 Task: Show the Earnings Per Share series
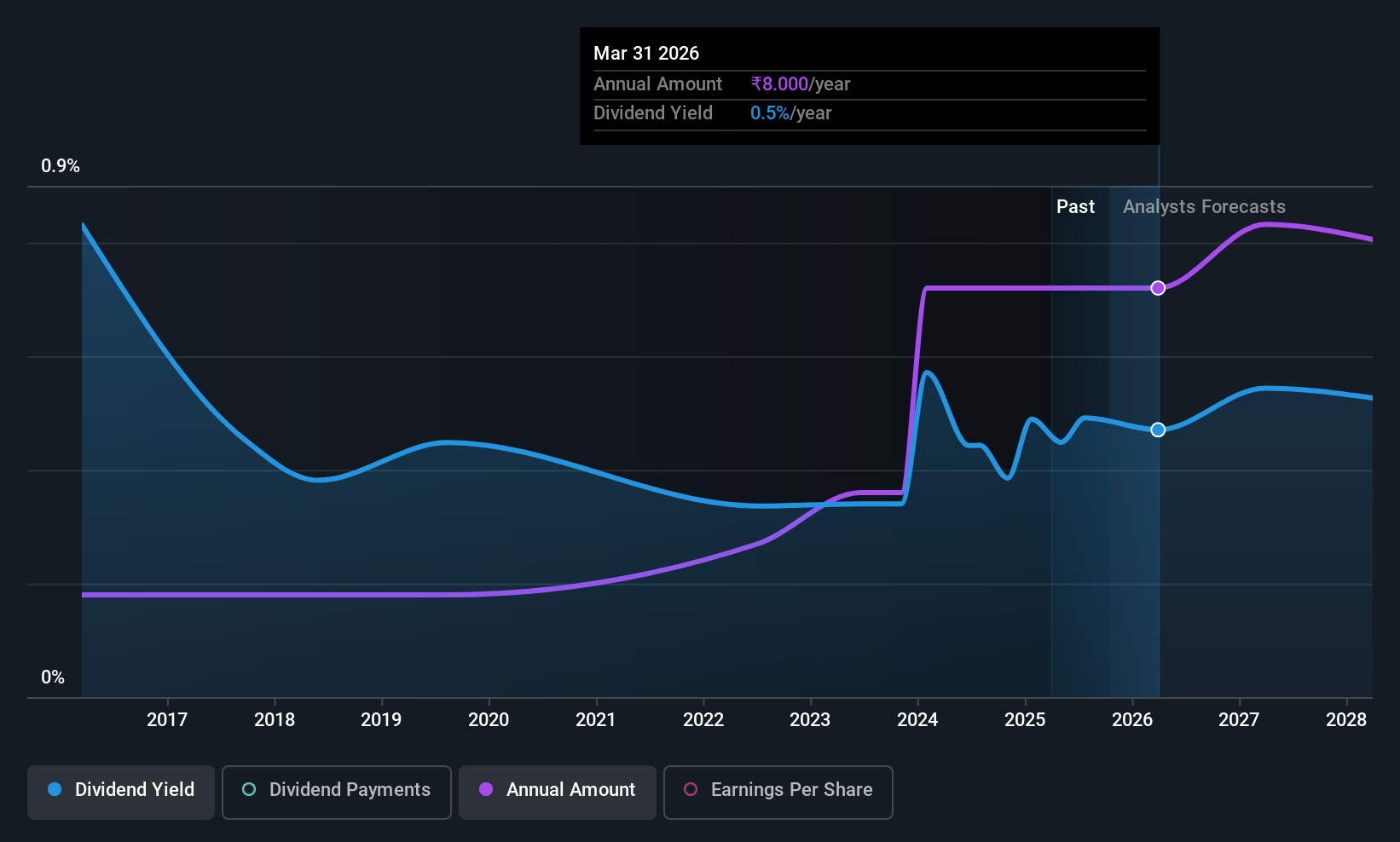click(778, 791)
